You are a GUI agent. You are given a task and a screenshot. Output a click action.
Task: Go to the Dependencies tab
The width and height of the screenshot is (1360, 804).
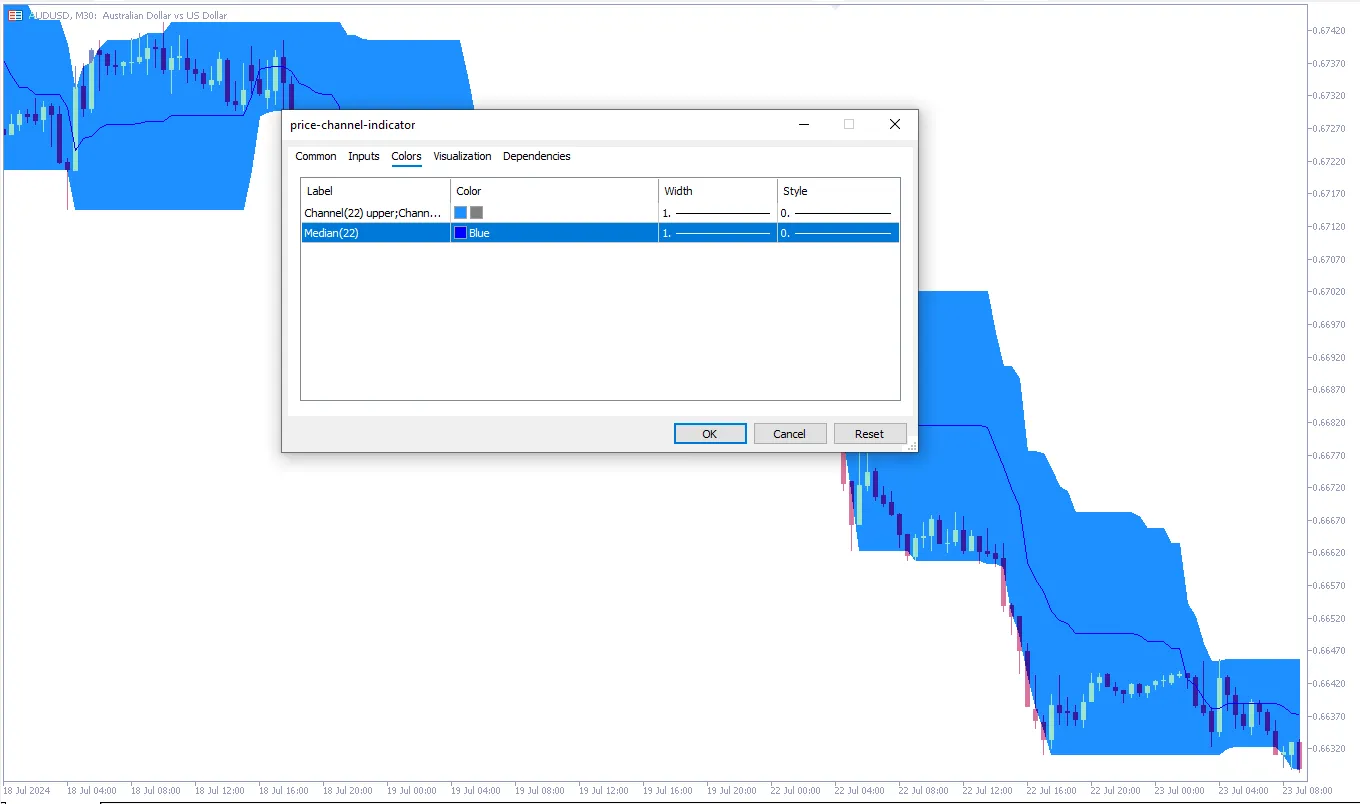[x=536, y=156]
